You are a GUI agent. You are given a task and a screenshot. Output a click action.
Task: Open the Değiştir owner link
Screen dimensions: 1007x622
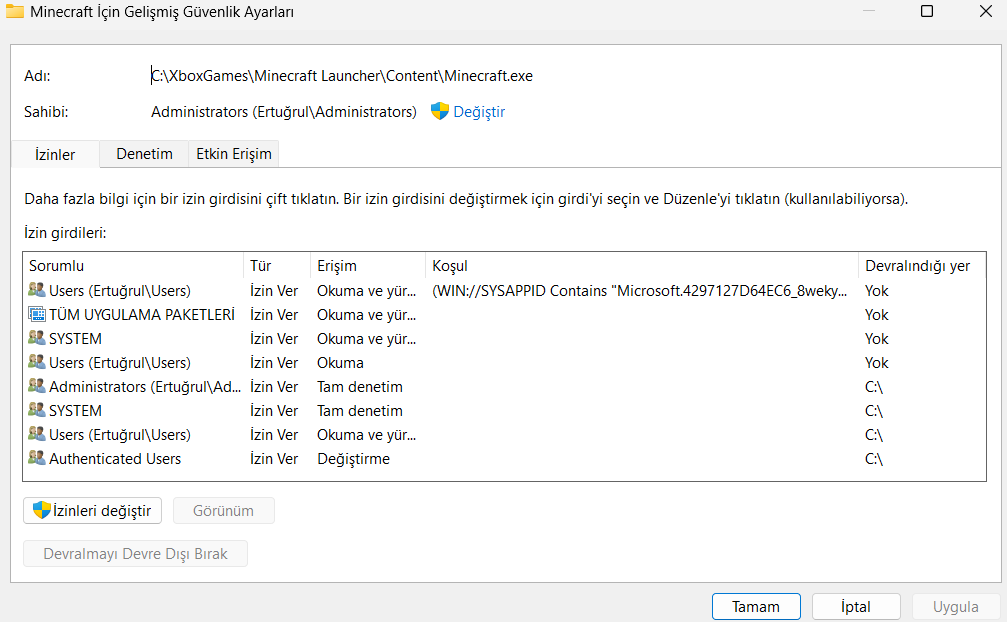tap(479, 112)
